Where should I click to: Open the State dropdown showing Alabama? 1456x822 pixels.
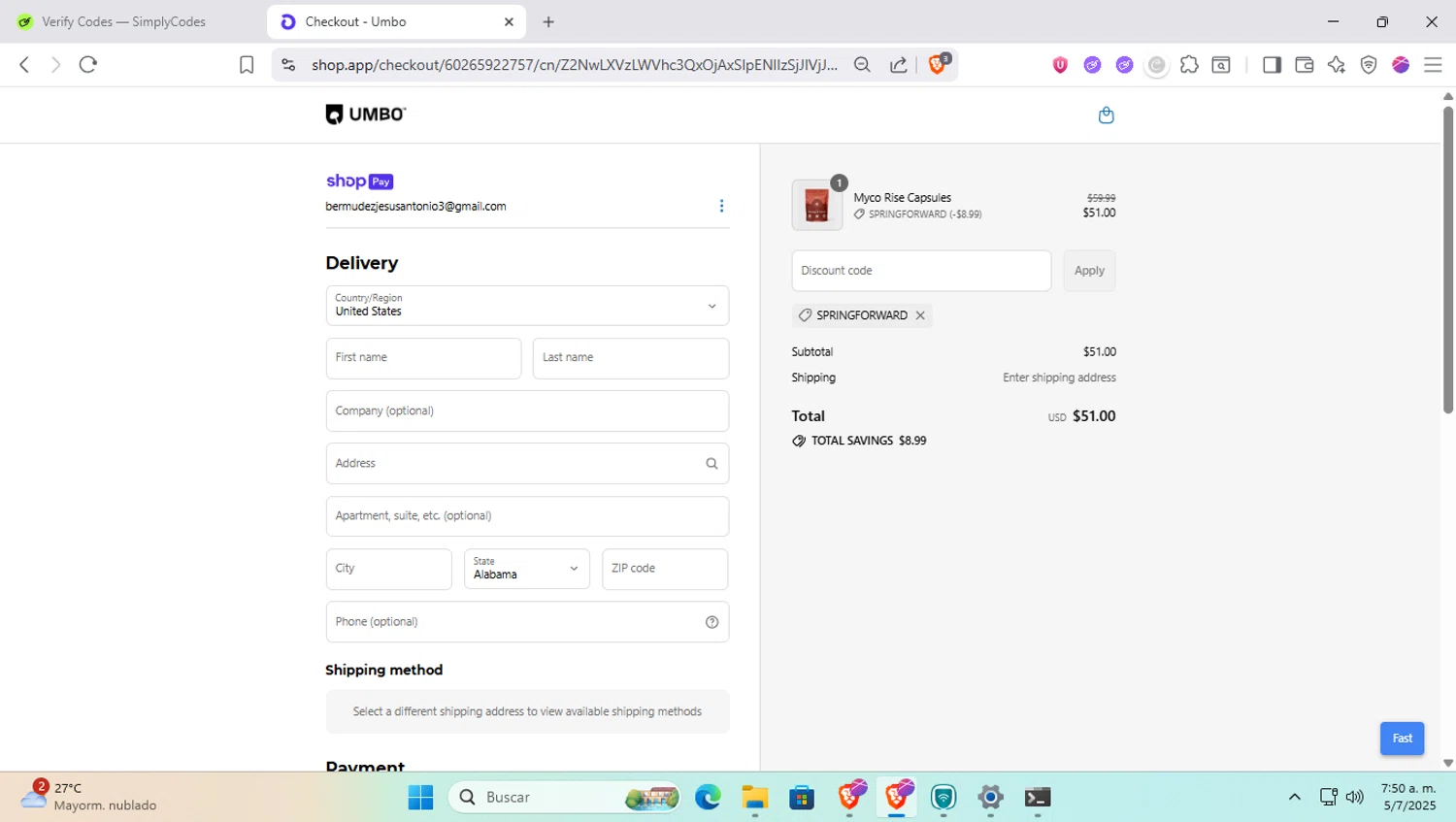coord(526,569)
